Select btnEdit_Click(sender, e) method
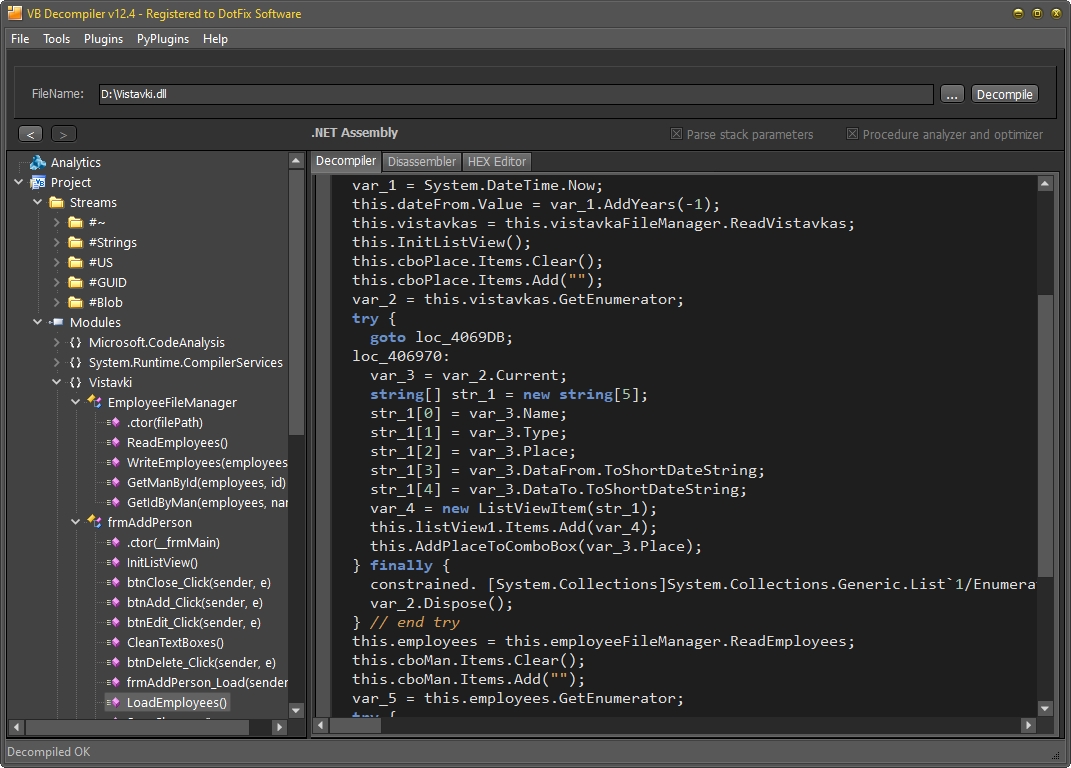Image resolution: width=1071 pixels, height=768 pixels. [193, 622]
